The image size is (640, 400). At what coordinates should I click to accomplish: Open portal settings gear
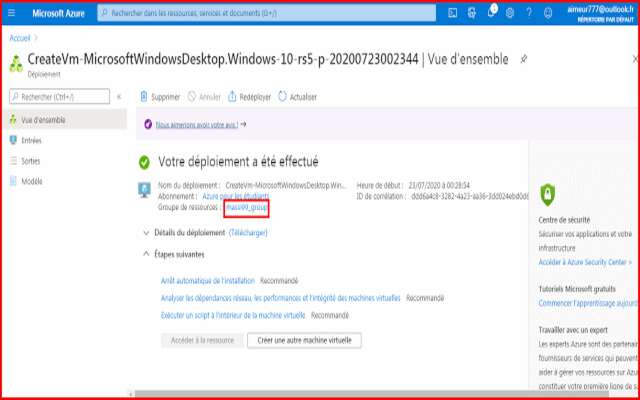pos(509,13)
